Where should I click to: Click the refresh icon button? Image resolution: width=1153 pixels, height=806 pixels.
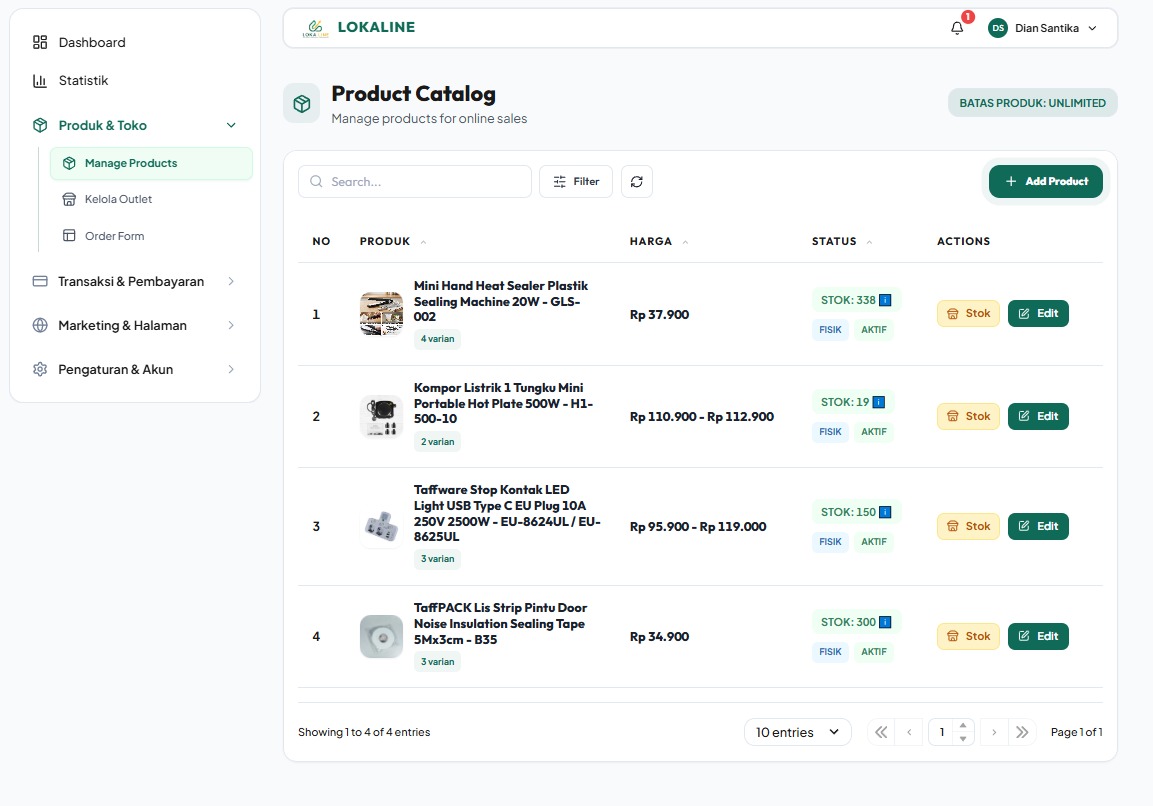click(x=637, y=182)
